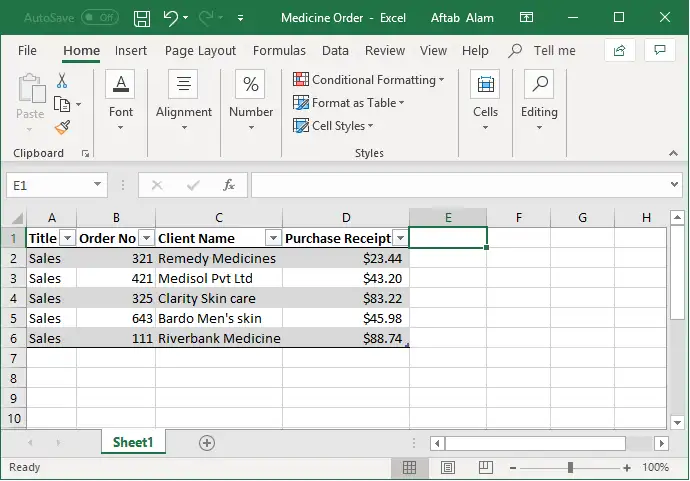Click the Insert Function fx icon
Image resolution: width=690 pixels, height=481 pixels.
click(x=229, y=185)
